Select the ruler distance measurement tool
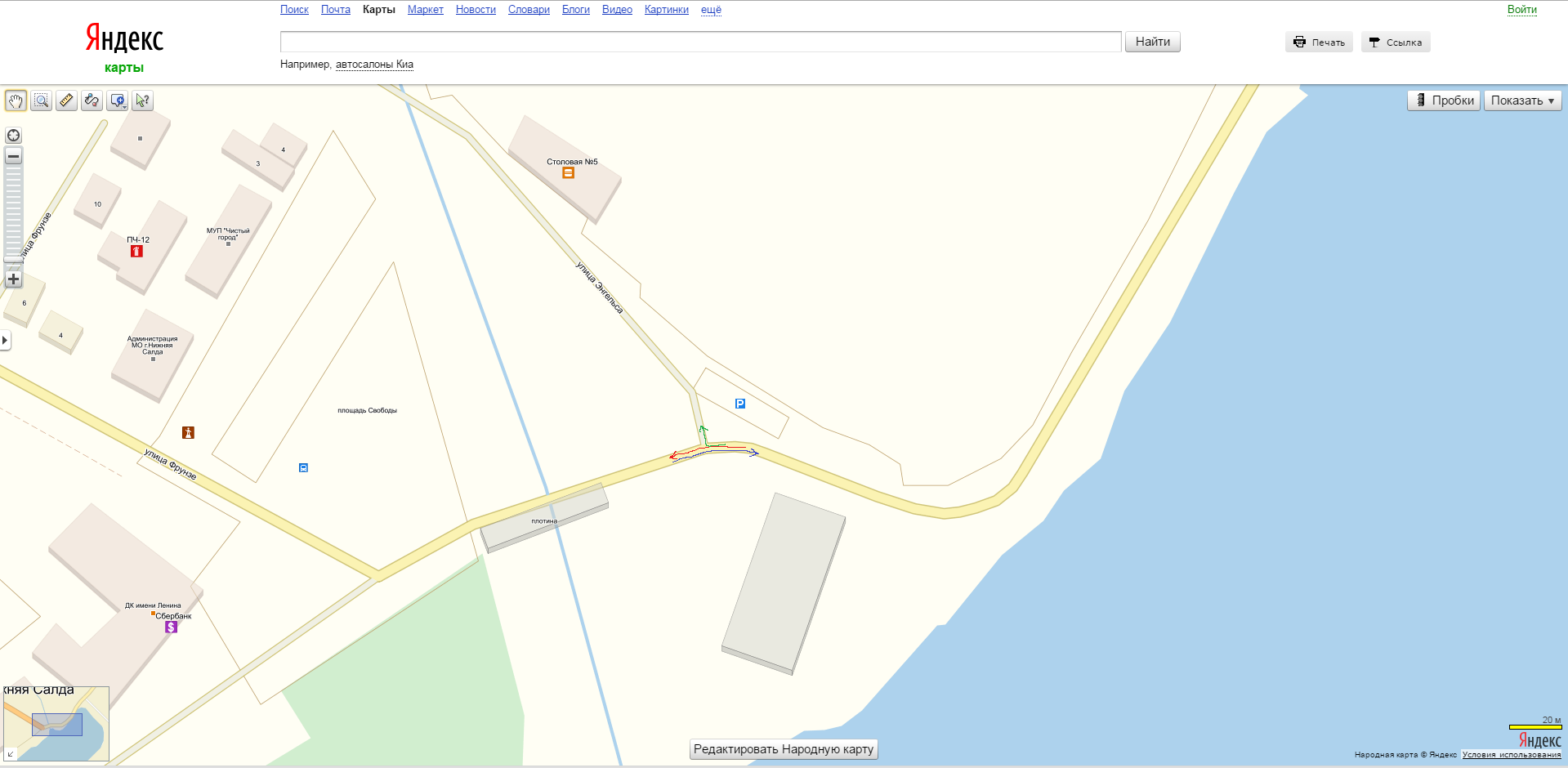 tap(66, 100)
